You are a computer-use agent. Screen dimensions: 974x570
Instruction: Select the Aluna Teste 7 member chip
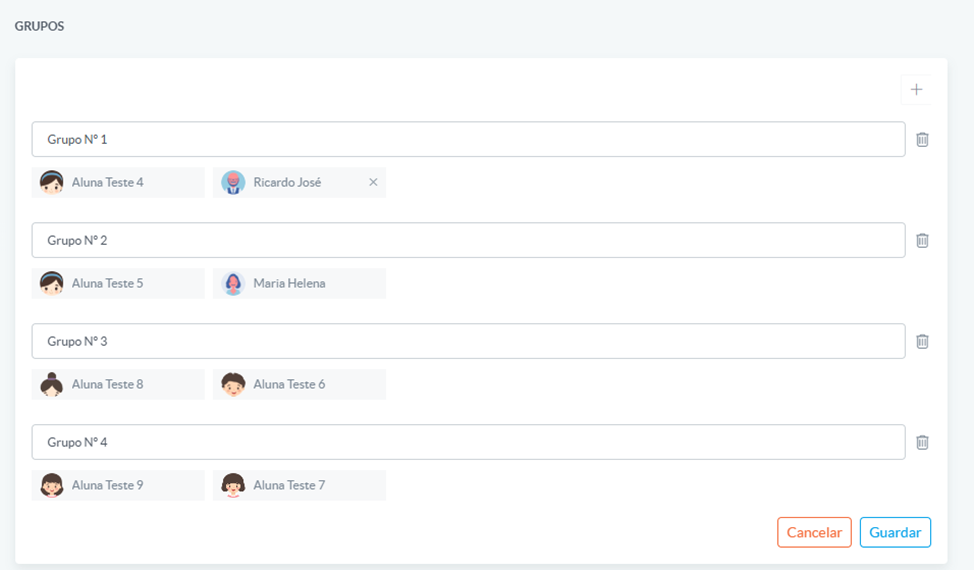pyautogui.click(x=299, y=485)
